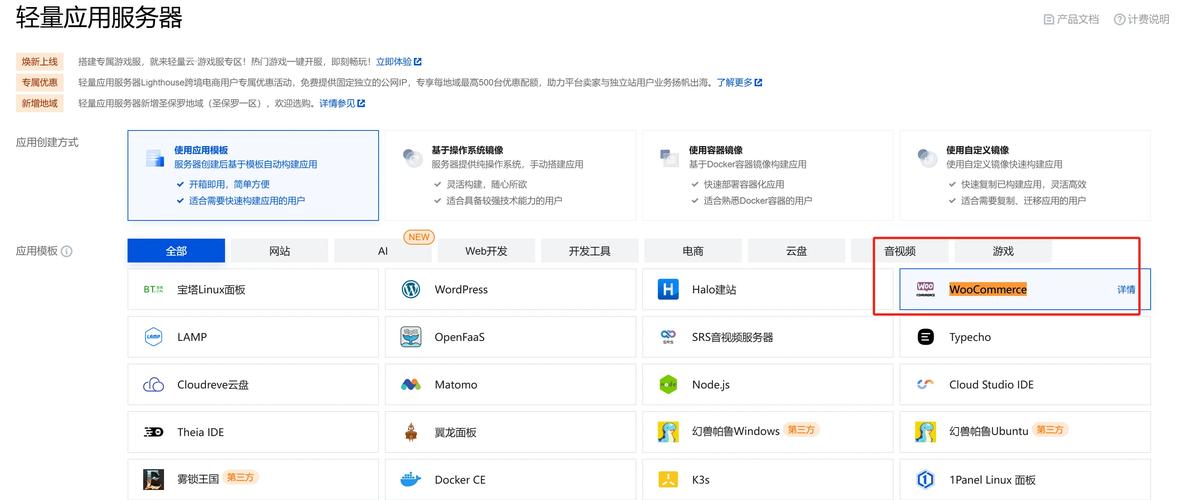Choose the 使用自定义镜像 creation option

[1025, 175]
